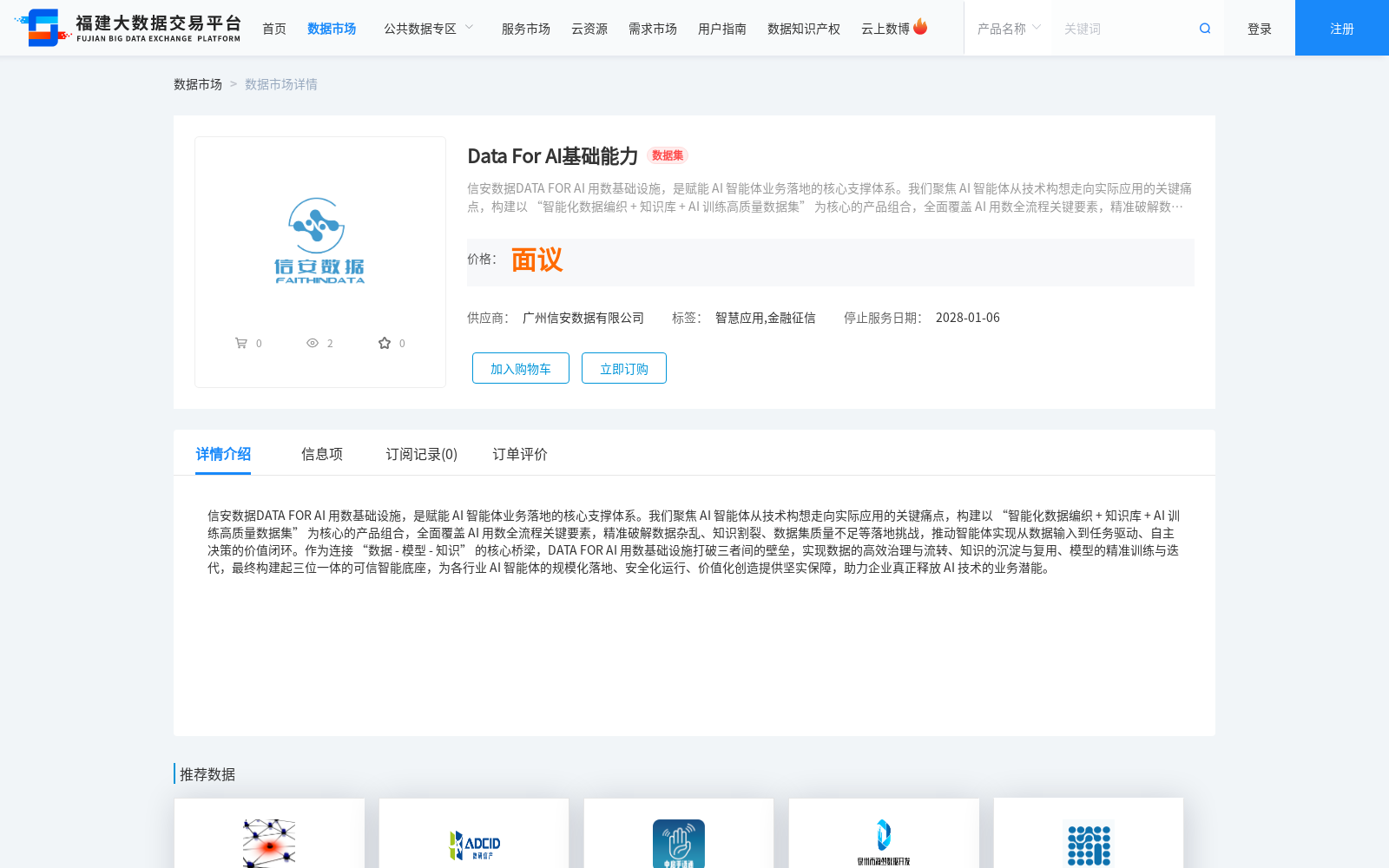Click the flame icon beside 云上数博
1389x868 pixels.
click(920, 27)
